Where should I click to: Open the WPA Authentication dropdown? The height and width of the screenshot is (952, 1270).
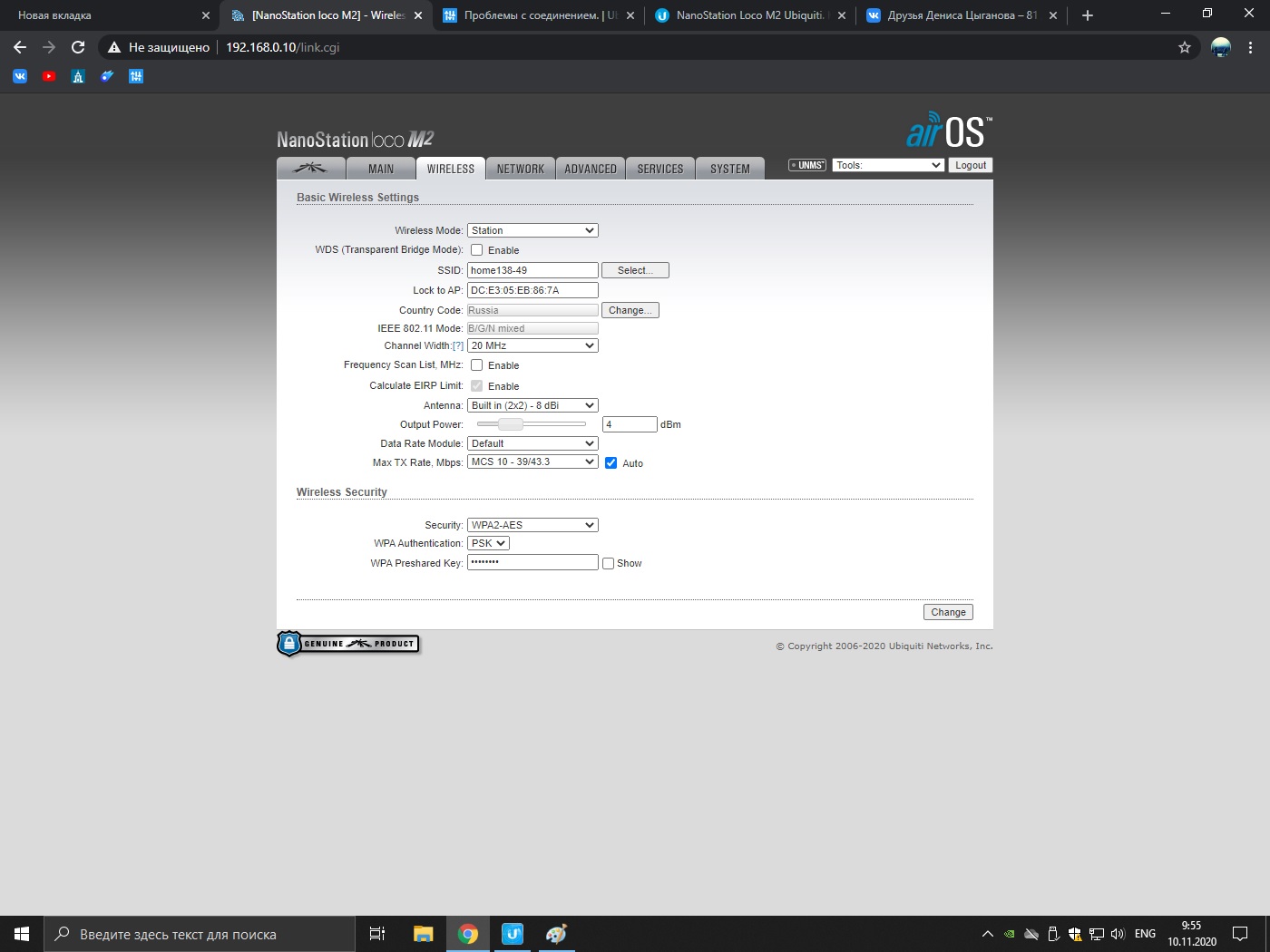coord(488,543)
